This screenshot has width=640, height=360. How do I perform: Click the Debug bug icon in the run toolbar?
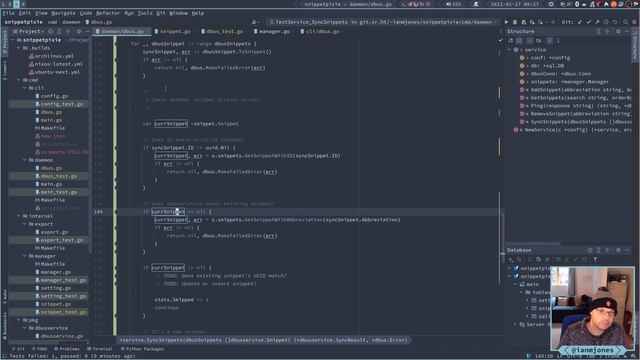[x=515, y=22]
